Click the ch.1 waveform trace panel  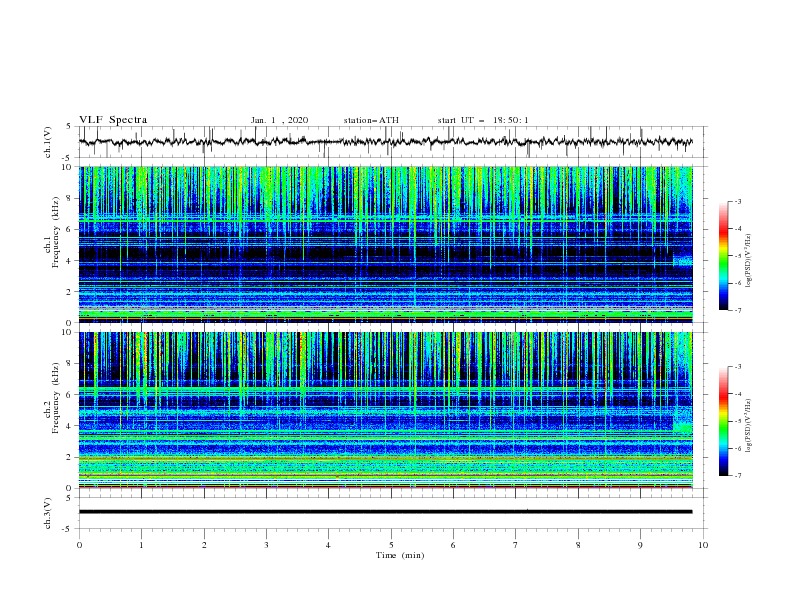tap(393, 142)
